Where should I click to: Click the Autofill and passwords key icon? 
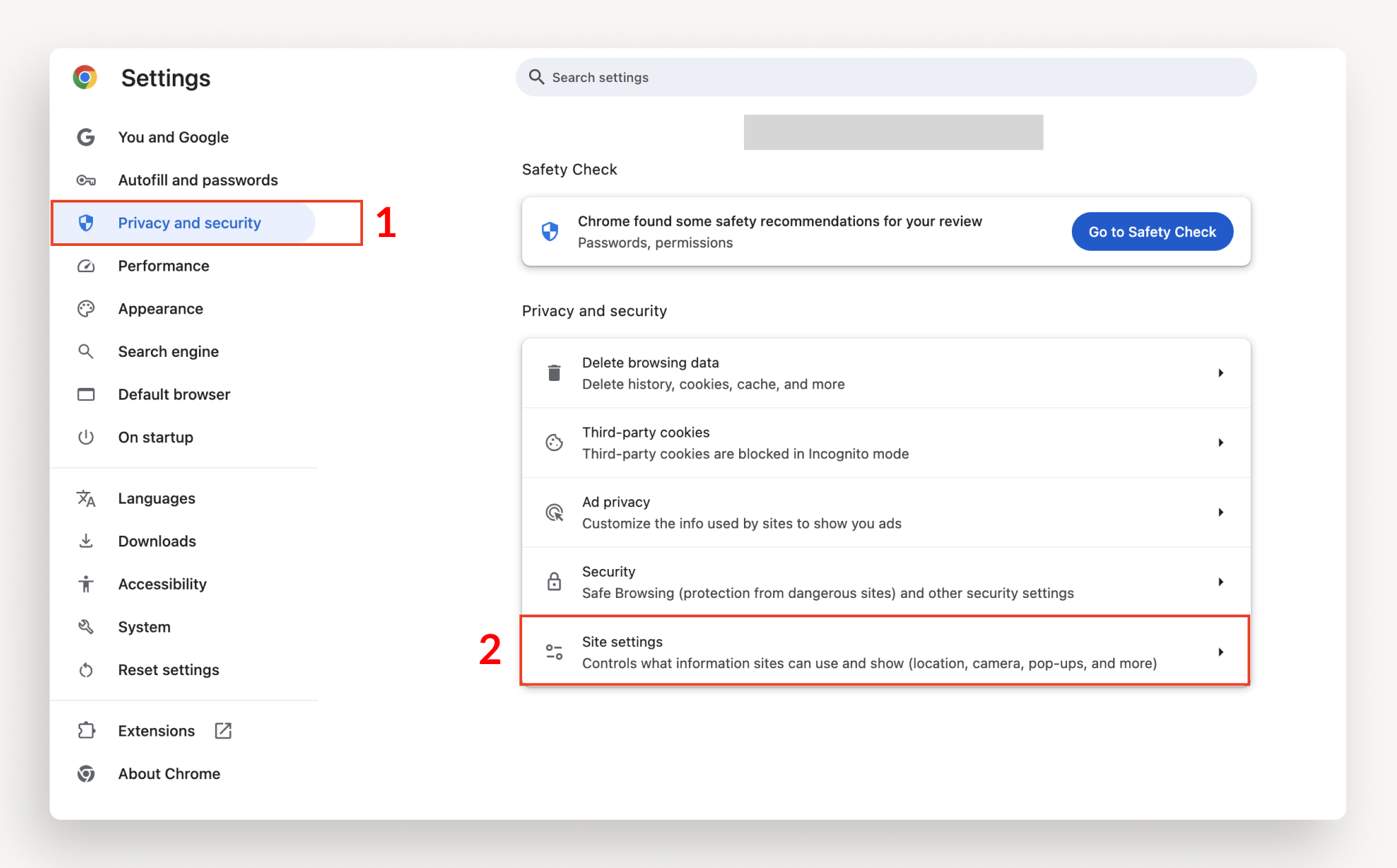coord(86,180)
